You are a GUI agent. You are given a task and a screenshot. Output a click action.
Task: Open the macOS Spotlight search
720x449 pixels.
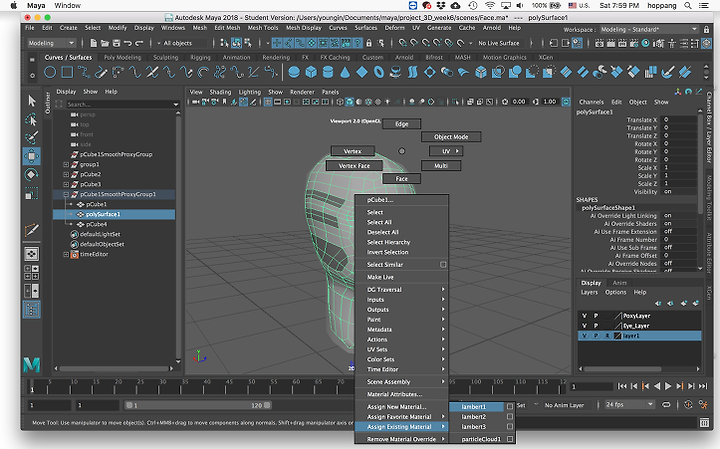coord(687,6)
